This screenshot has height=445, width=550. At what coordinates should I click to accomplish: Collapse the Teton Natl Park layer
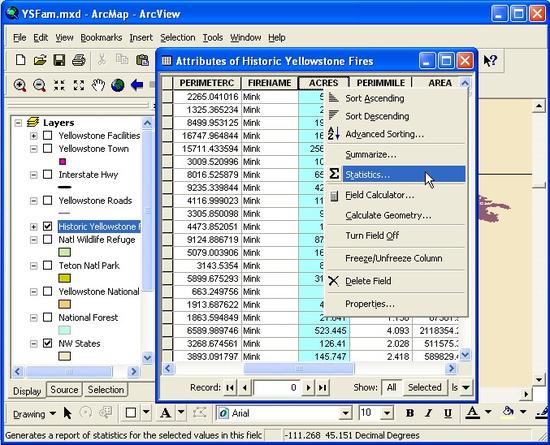(34, 265)
